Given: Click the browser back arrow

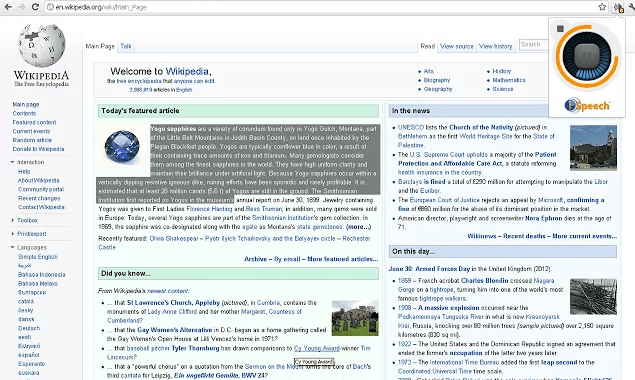Looking at the screenshot, I should pyautogui.click(x=8, y=7).
